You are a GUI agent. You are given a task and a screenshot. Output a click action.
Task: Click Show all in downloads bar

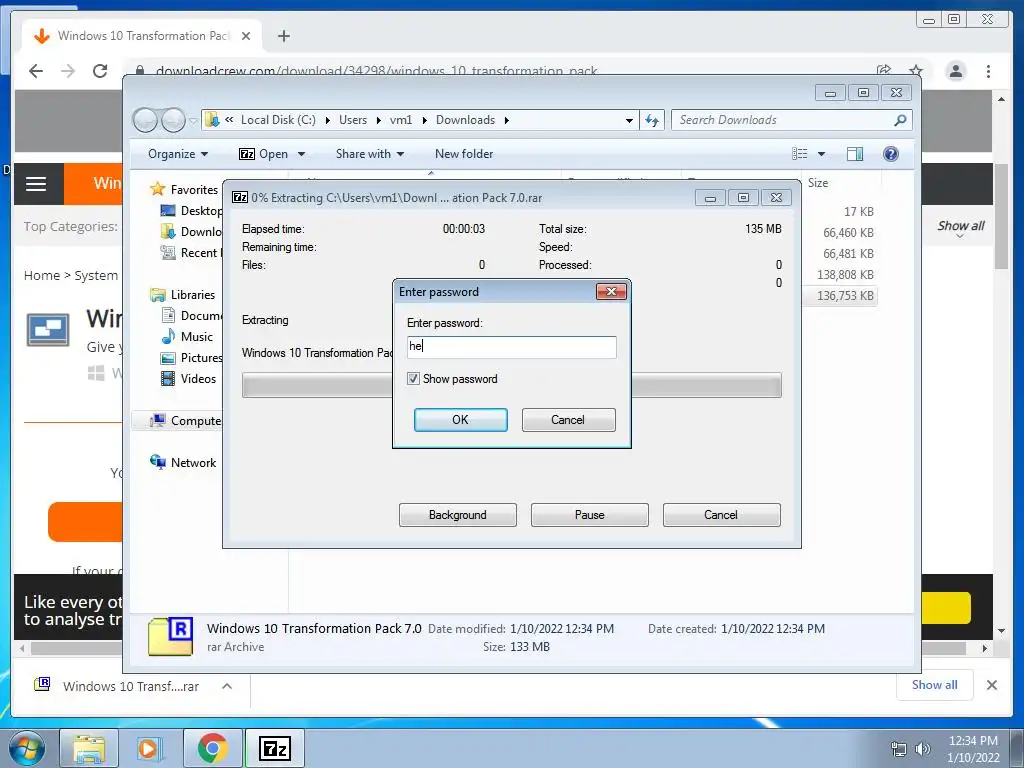pyautogui.click(x=935, y=685)
